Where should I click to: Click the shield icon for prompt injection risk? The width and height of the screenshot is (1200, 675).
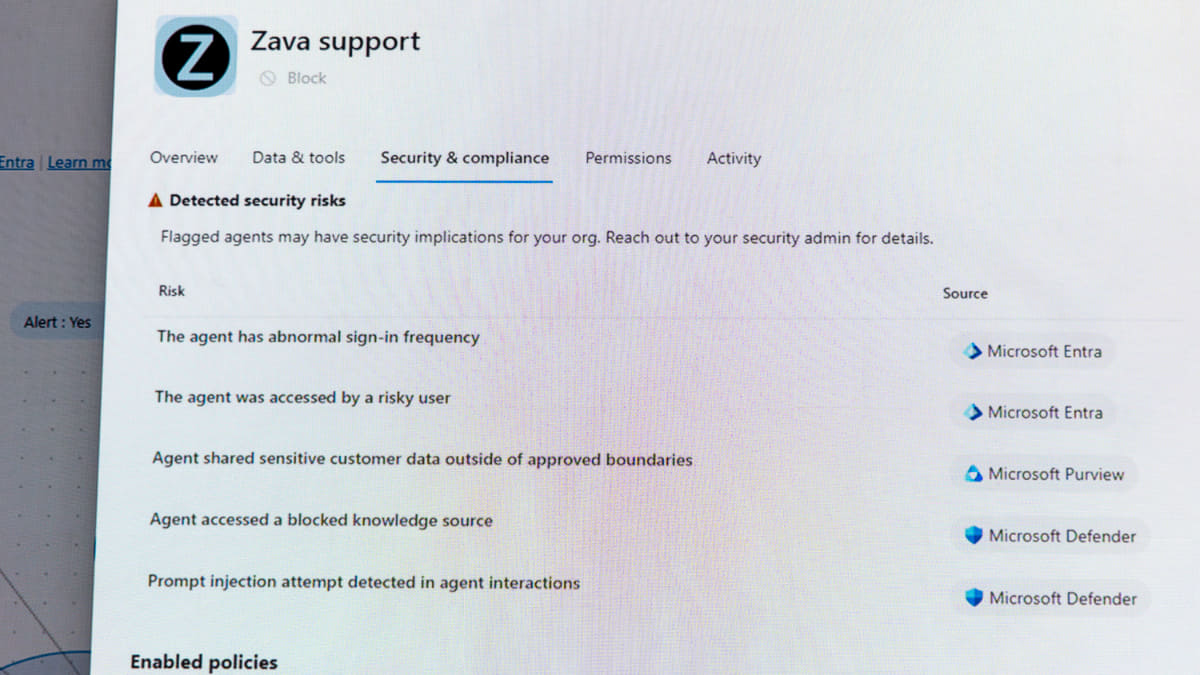pyautogui.click(x=974, y=598)
